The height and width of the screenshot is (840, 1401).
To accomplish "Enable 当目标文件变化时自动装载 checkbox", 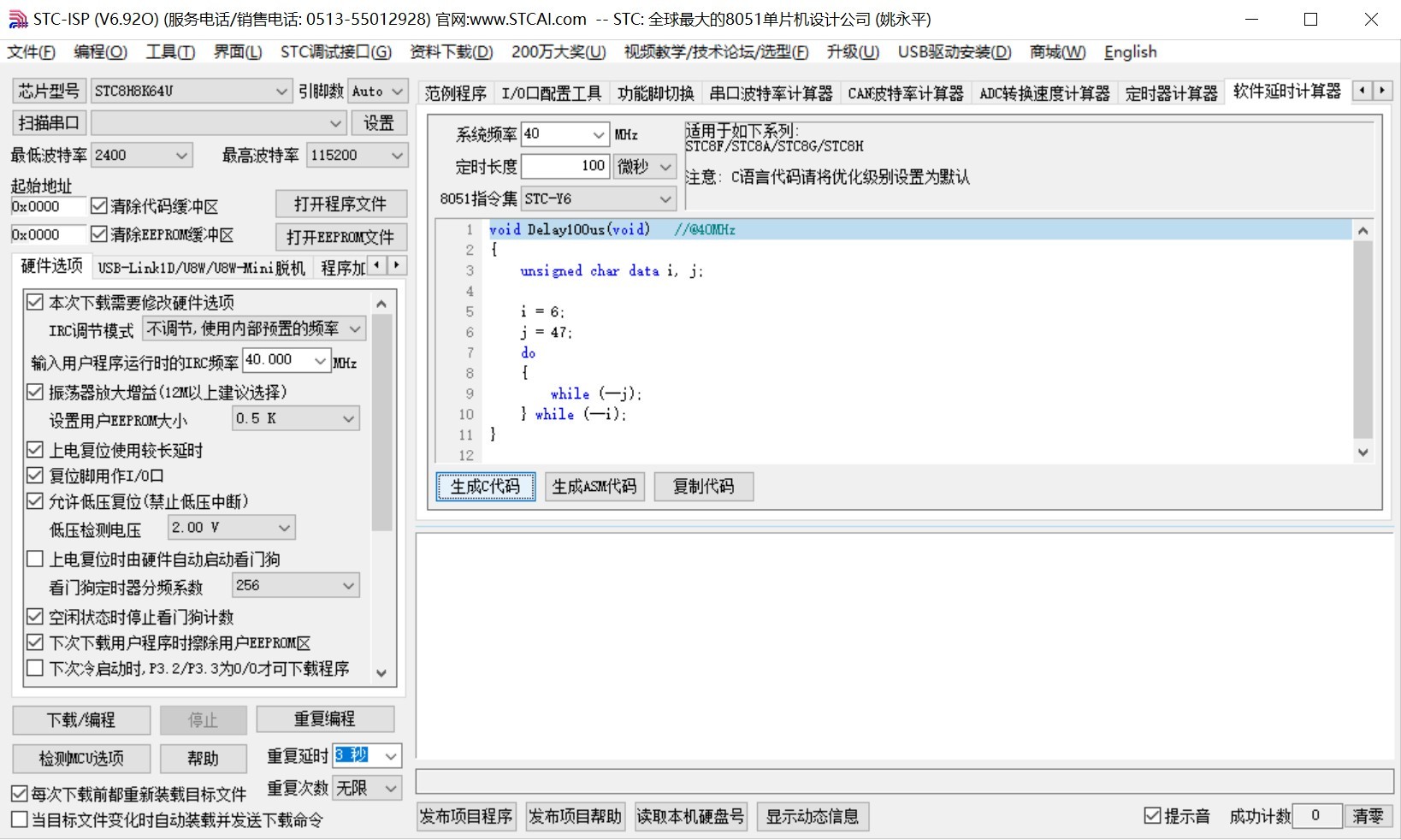I will pyautogui.click(x=20, y=819).
